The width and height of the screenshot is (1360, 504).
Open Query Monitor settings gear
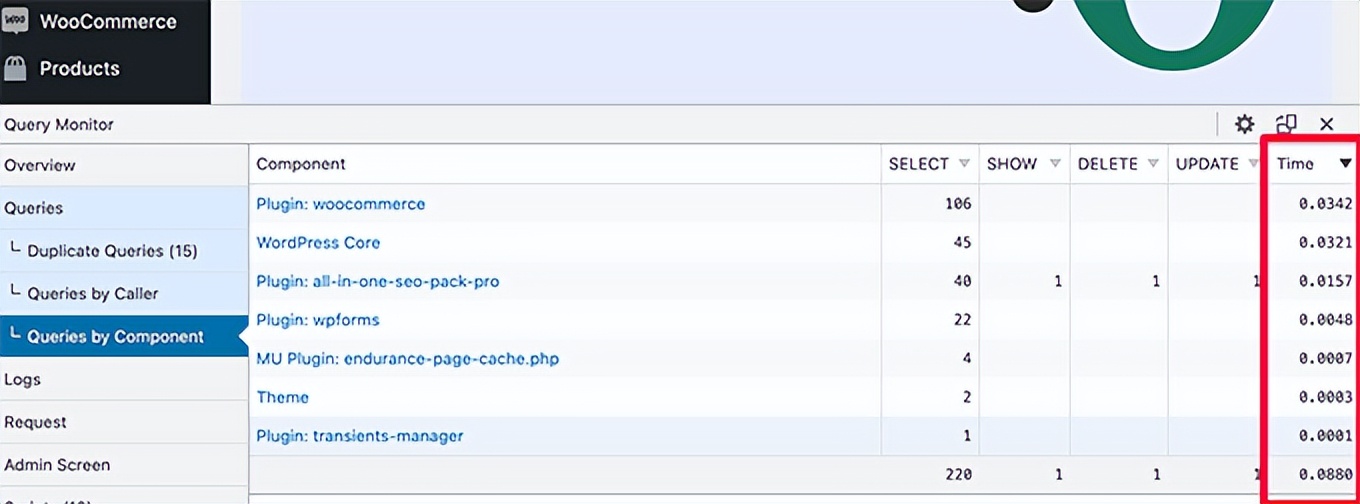pos(1244,124)
